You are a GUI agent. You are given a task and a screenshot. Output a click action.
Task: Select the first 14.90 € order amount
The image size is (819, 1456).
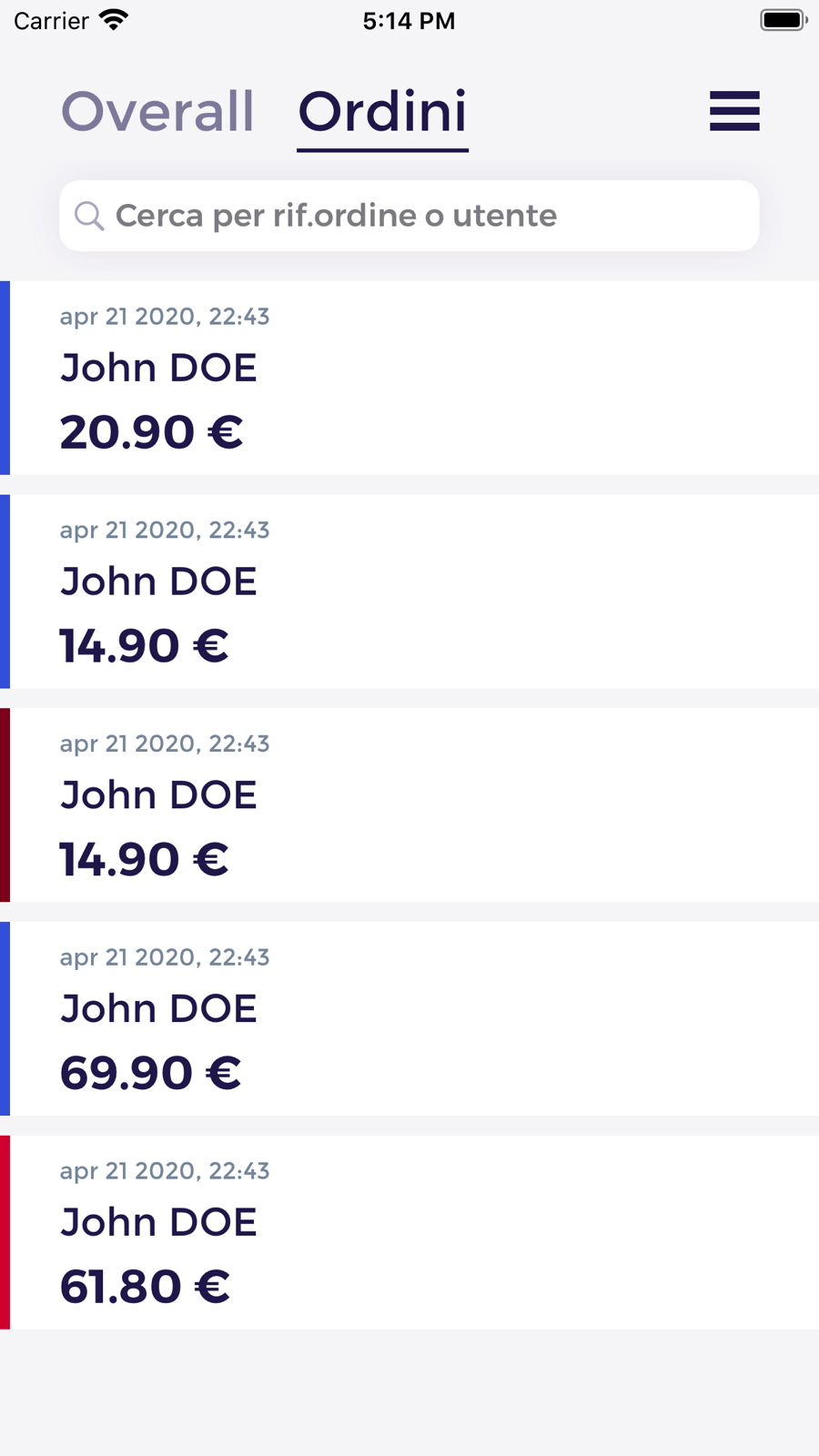click(144, 646)
